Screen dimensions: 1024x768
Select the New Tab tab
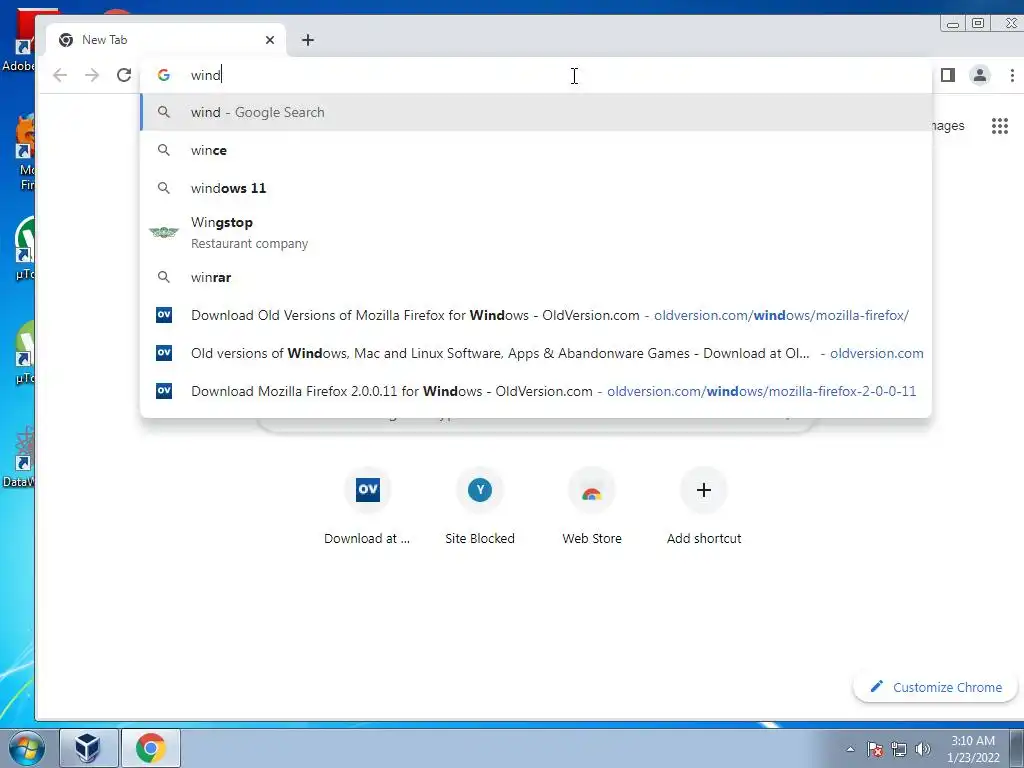pos(166,40)
